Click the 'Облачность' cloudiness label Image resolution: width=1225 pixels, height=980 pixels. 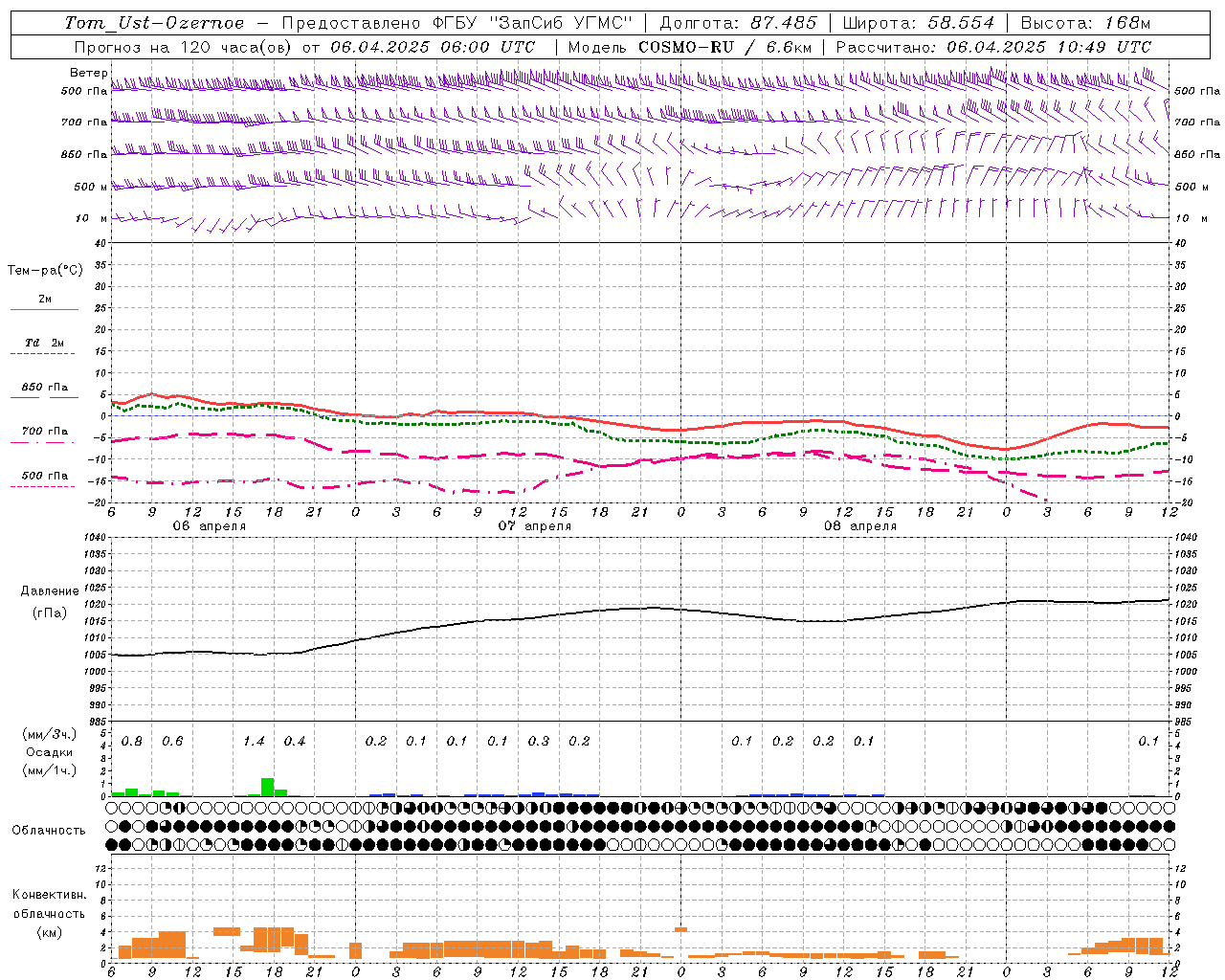(x=49, y=830)
